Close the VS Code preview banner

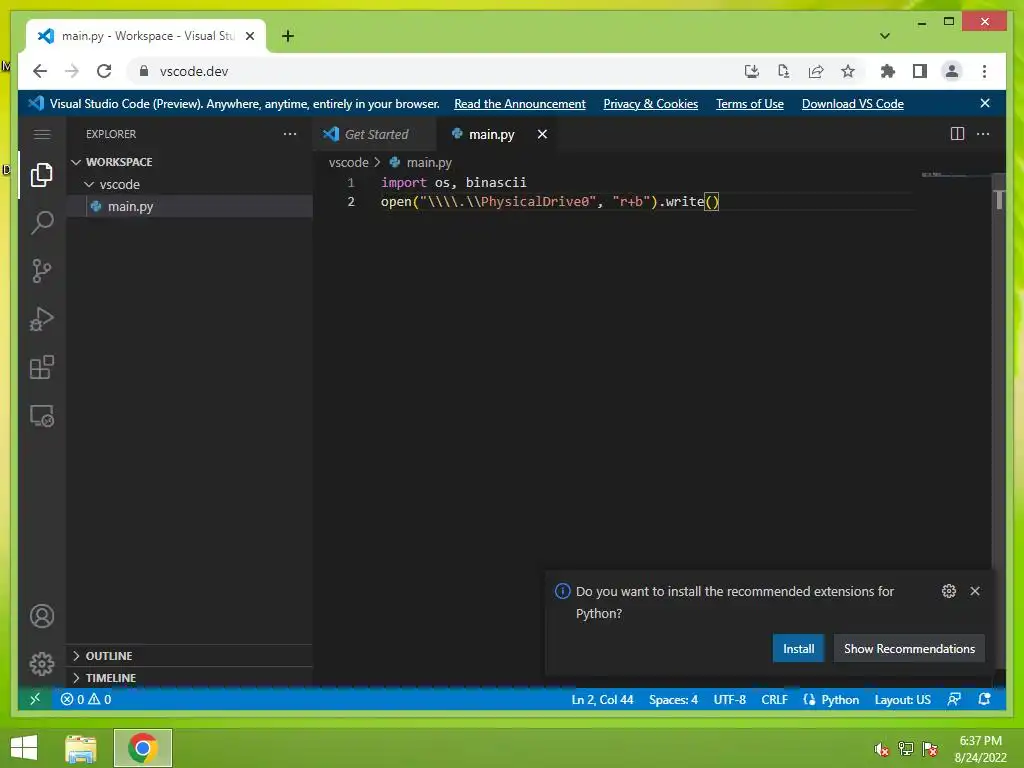click(985, 103)
